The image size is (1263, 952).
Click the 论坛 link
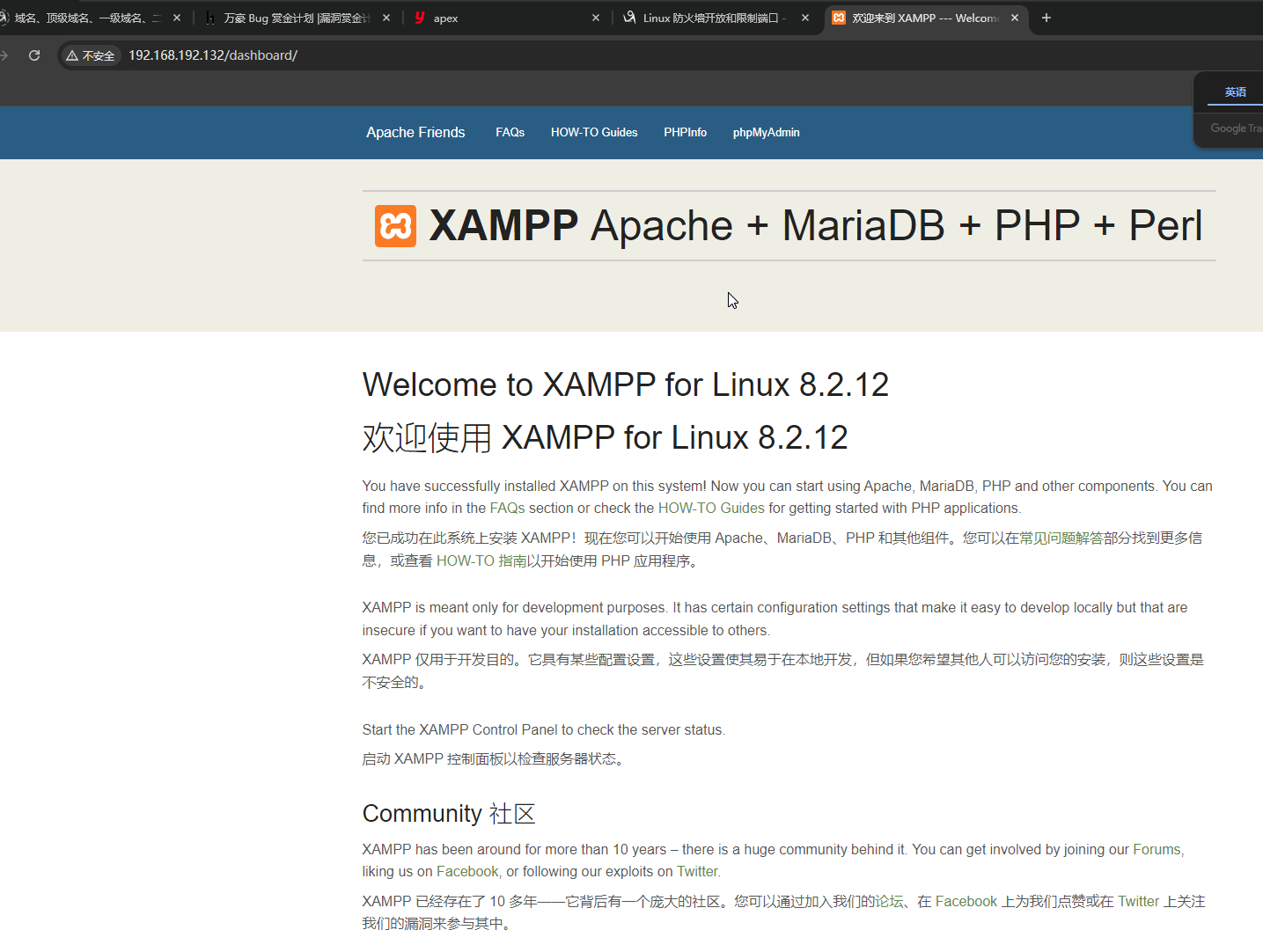pos(889,902)
